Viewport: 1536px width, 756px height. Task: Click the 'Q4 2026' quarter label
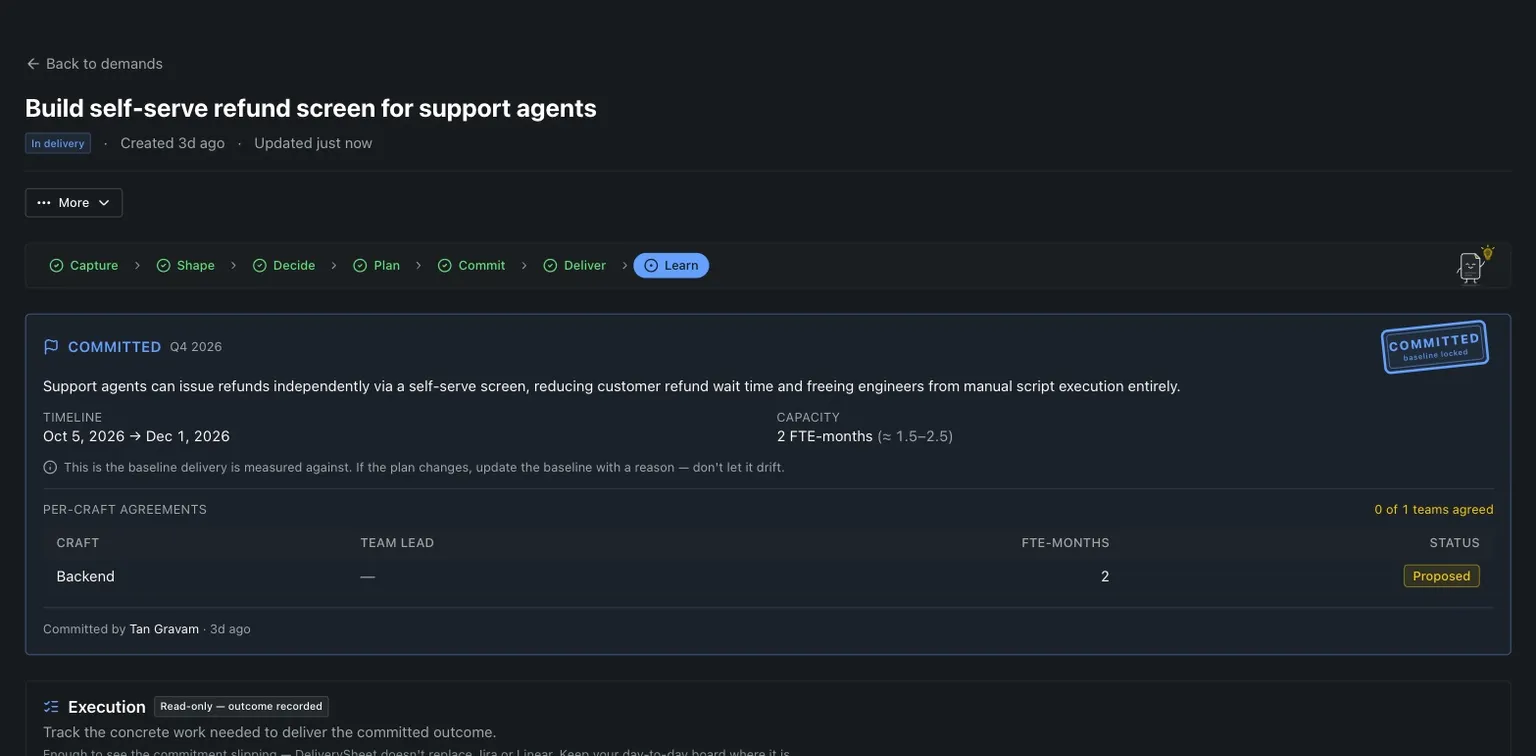196,347
